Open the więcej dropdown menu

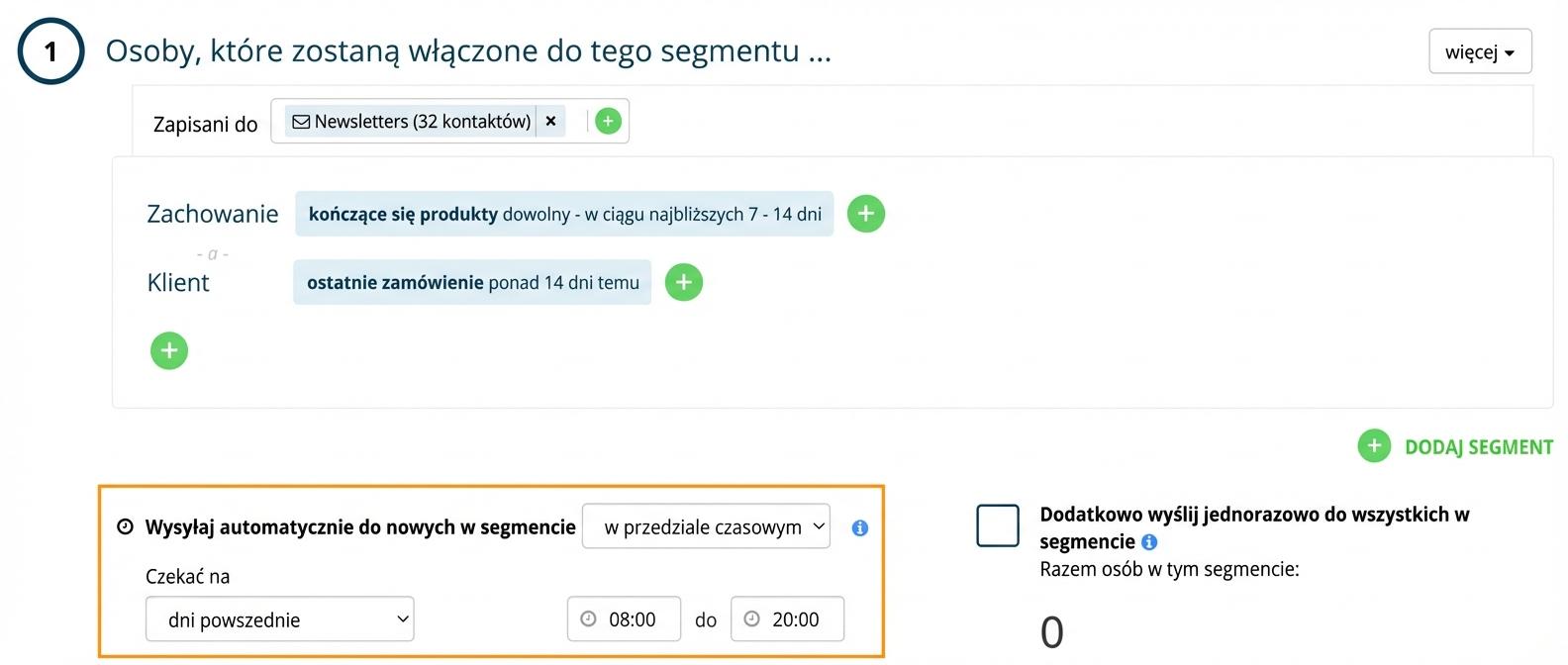point(1480,51)
